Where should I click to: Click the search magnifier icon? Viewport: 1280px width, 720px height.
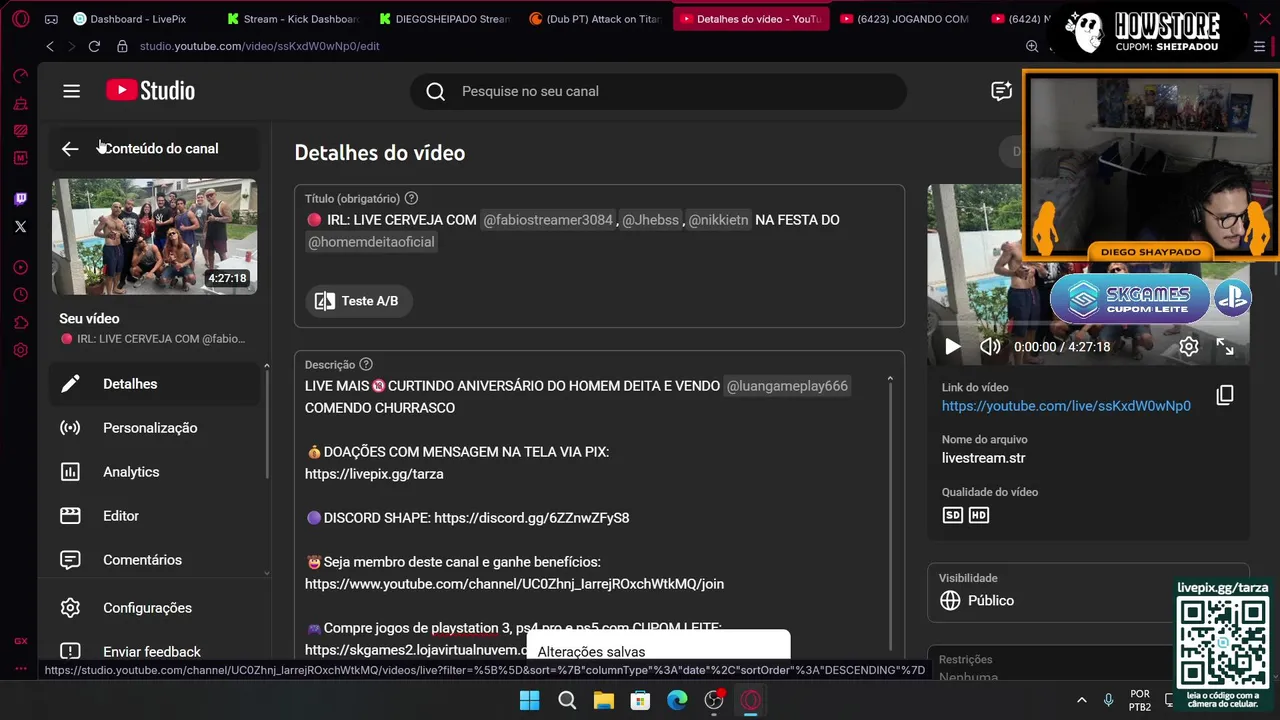point(435,91)
